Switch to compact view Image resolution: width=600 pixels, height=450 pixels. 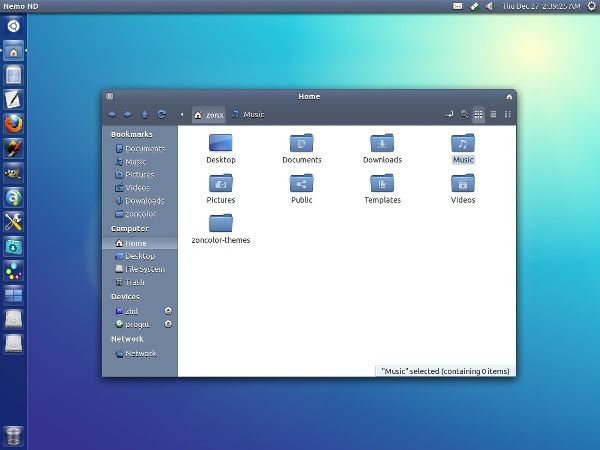point(507,115)
